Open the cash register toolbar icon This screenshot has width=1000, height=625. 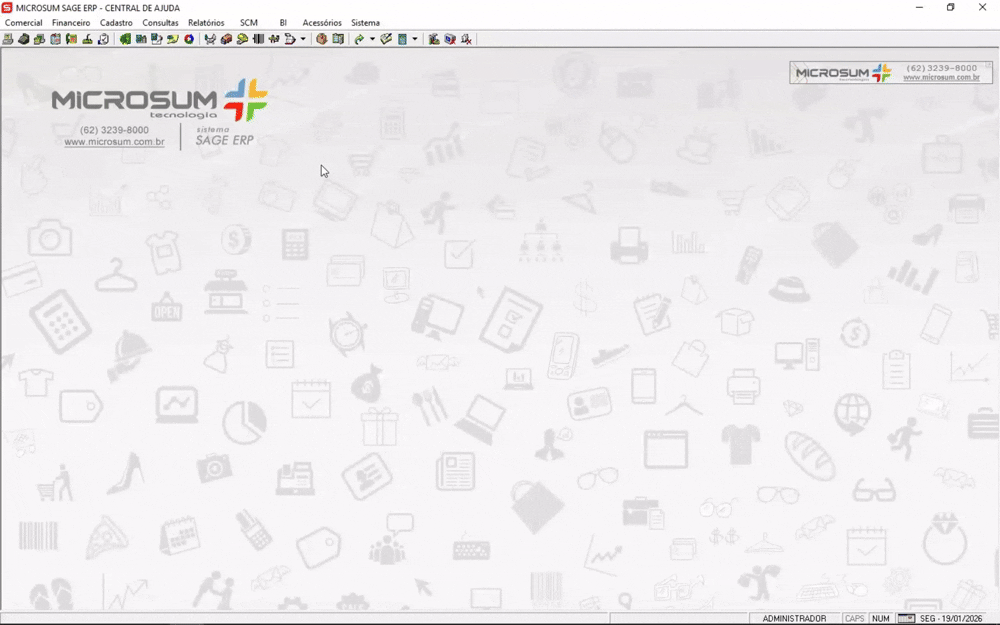(23, 39)
